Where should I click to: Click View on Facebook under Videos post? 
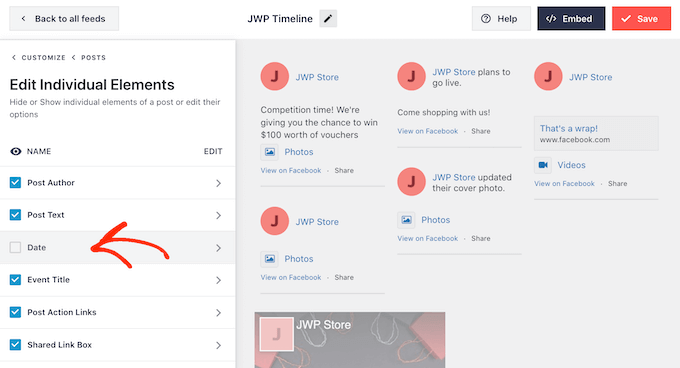point(564,183)
